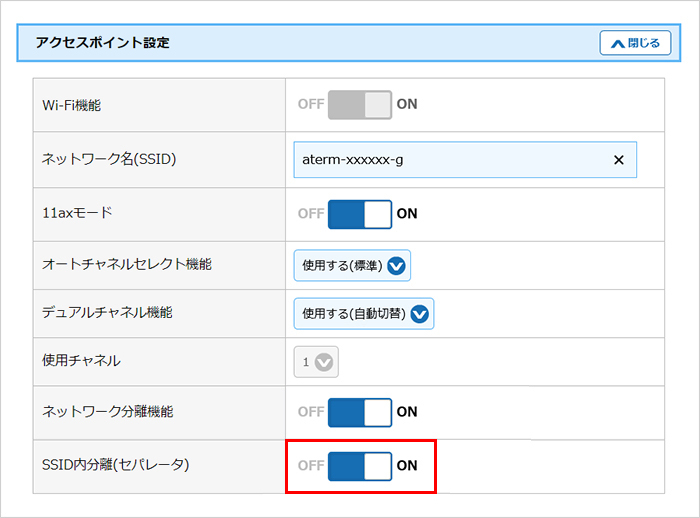Image resolution: width=700 pixels, height=518 pixels.
Task: Open the 使用チャネル dropdown showing 1
Action: [x=316, y=362]
